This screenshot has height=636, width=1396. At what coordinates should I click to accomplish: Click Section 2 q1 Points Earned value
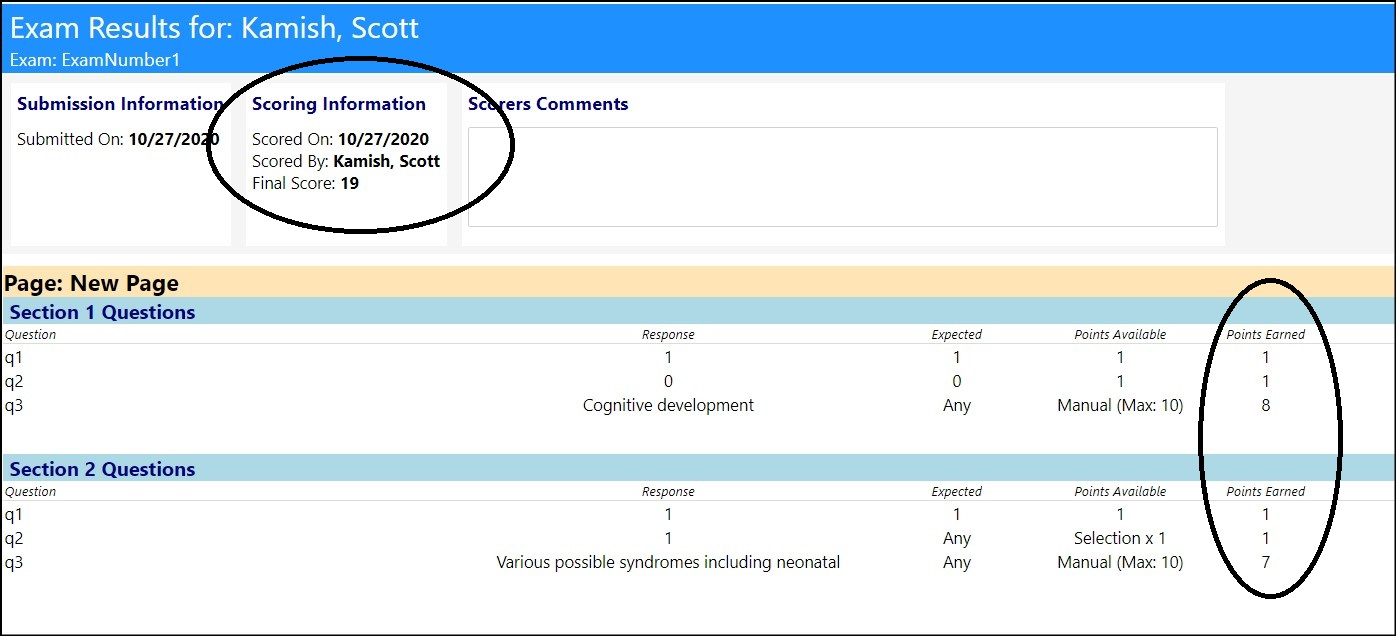[x=1266, y=514]
